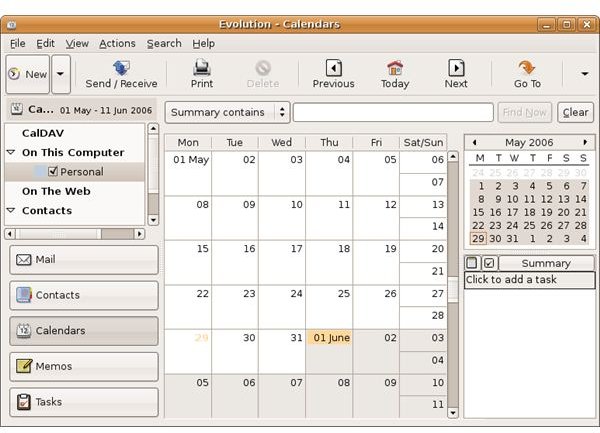This screenshot has height=433, width=600.
Task: Open the Actions menu
Action: pos(117,44)
